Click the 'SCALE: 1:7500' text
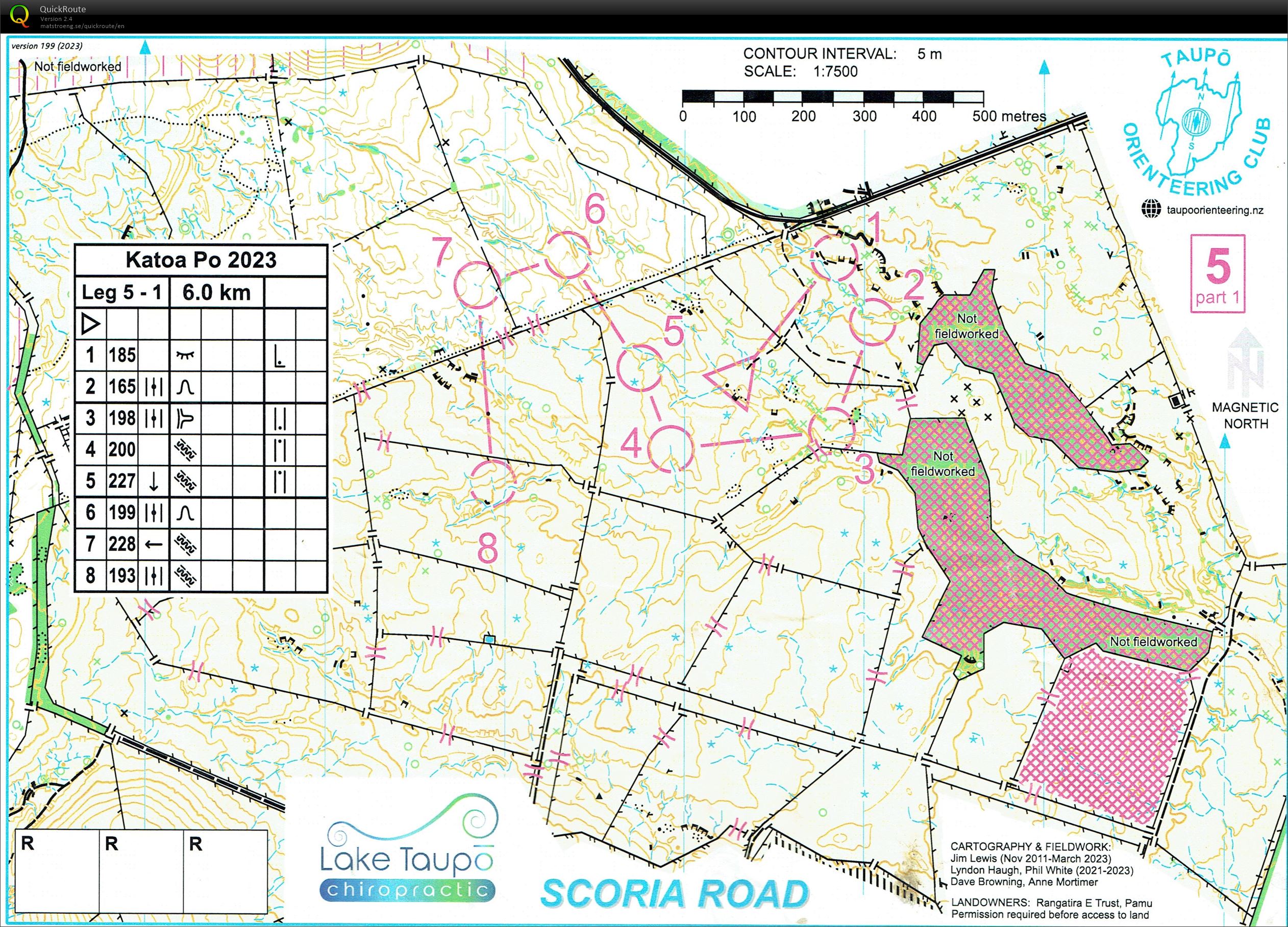Screen dimensions: 1288x927 [x=801, y=71]
